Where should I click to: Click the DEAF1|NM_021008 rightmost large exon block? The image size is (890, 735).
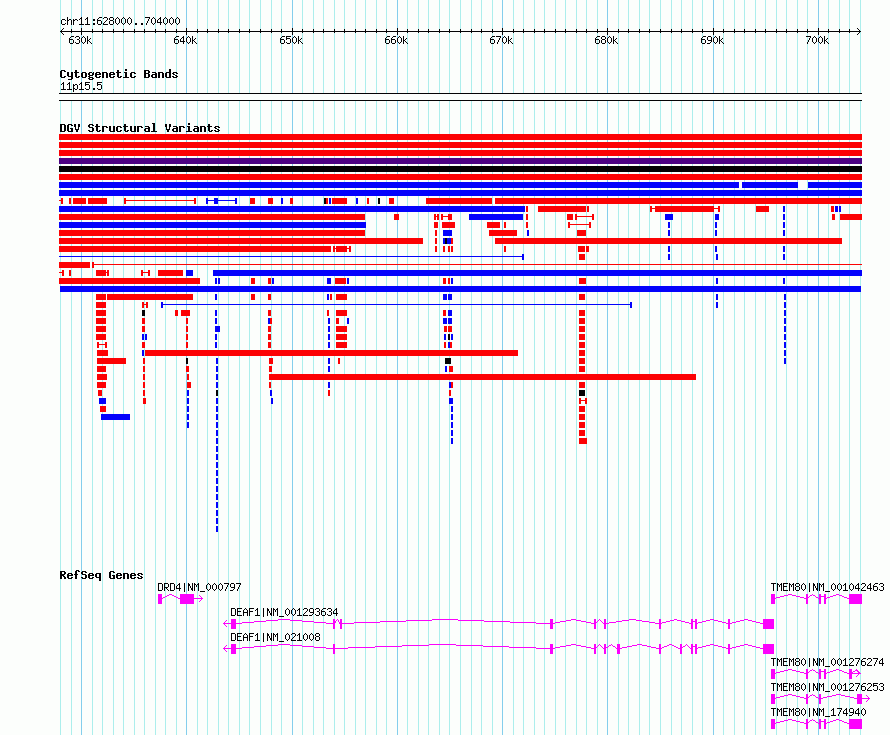click(769, 649)
